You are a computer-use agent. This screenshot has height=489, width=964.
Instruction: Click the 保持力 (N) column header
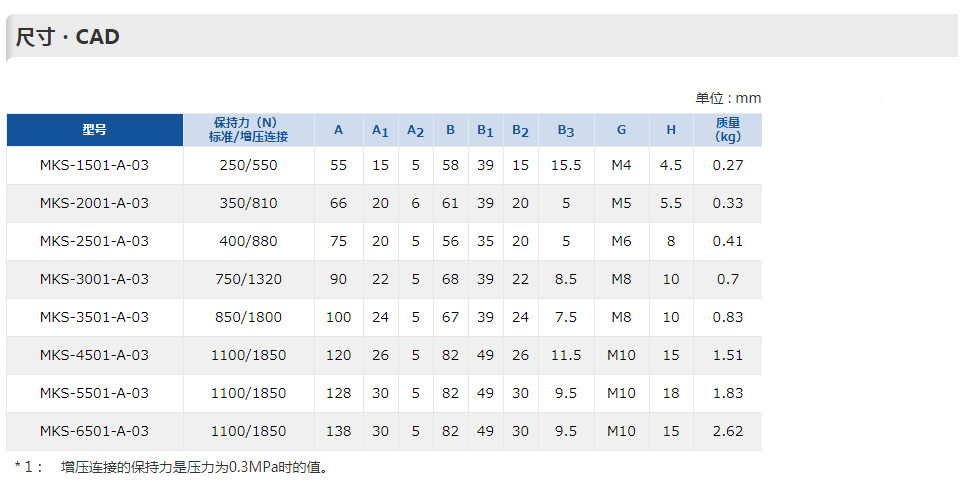(248, 130)
